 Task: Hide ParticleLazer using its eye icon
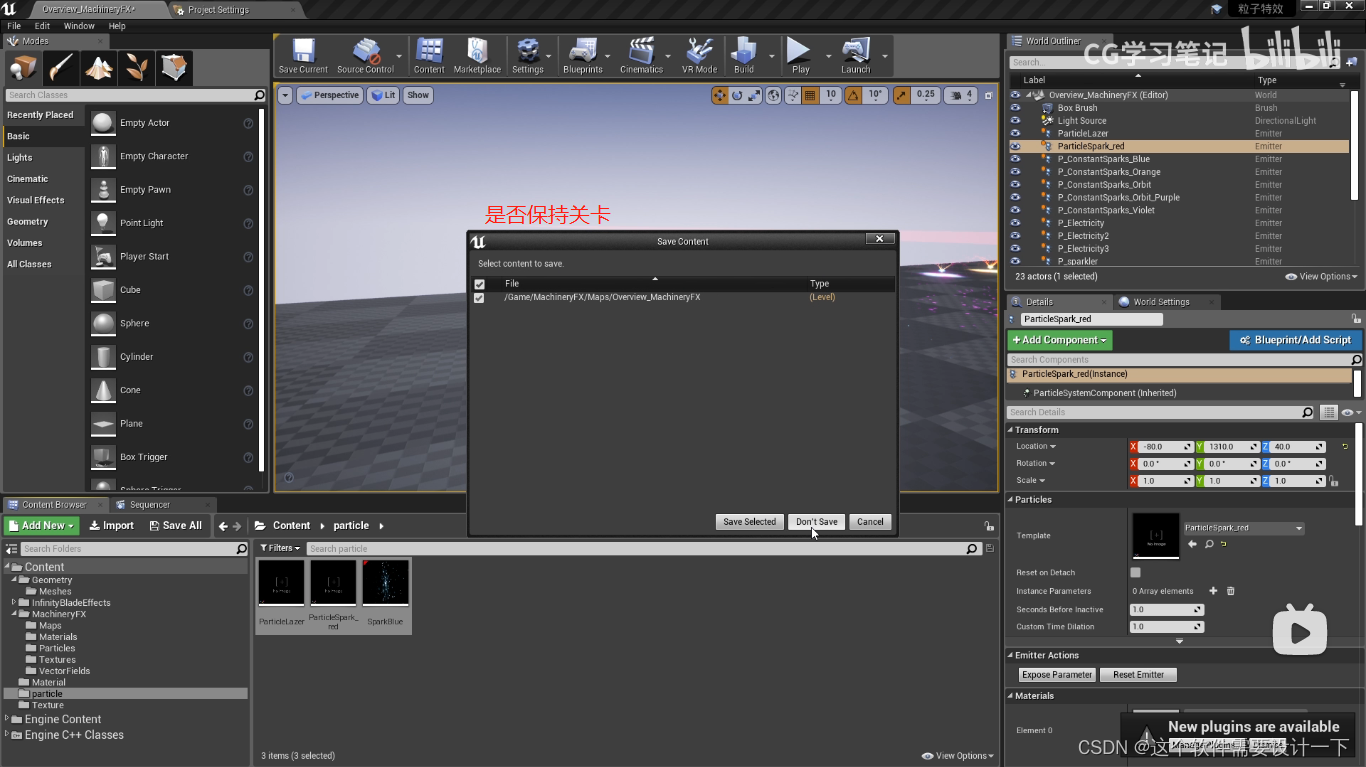pyautogui.click(x=1016, y=133)
